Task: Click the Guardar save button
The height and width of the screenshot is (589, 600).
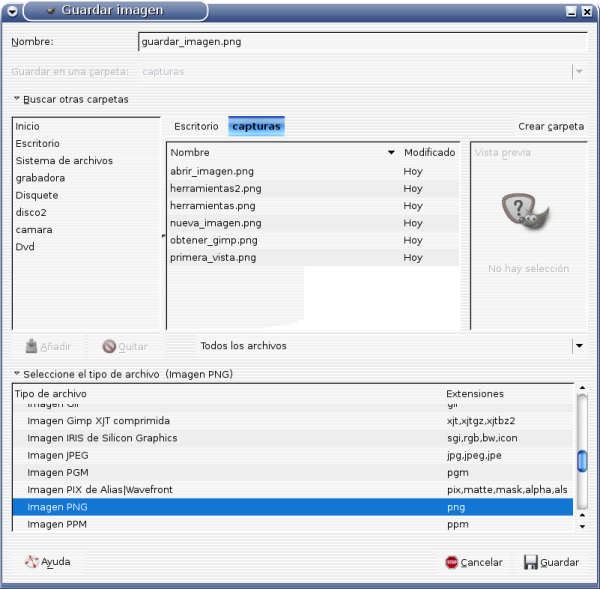Action: click(x=551, y=562)
